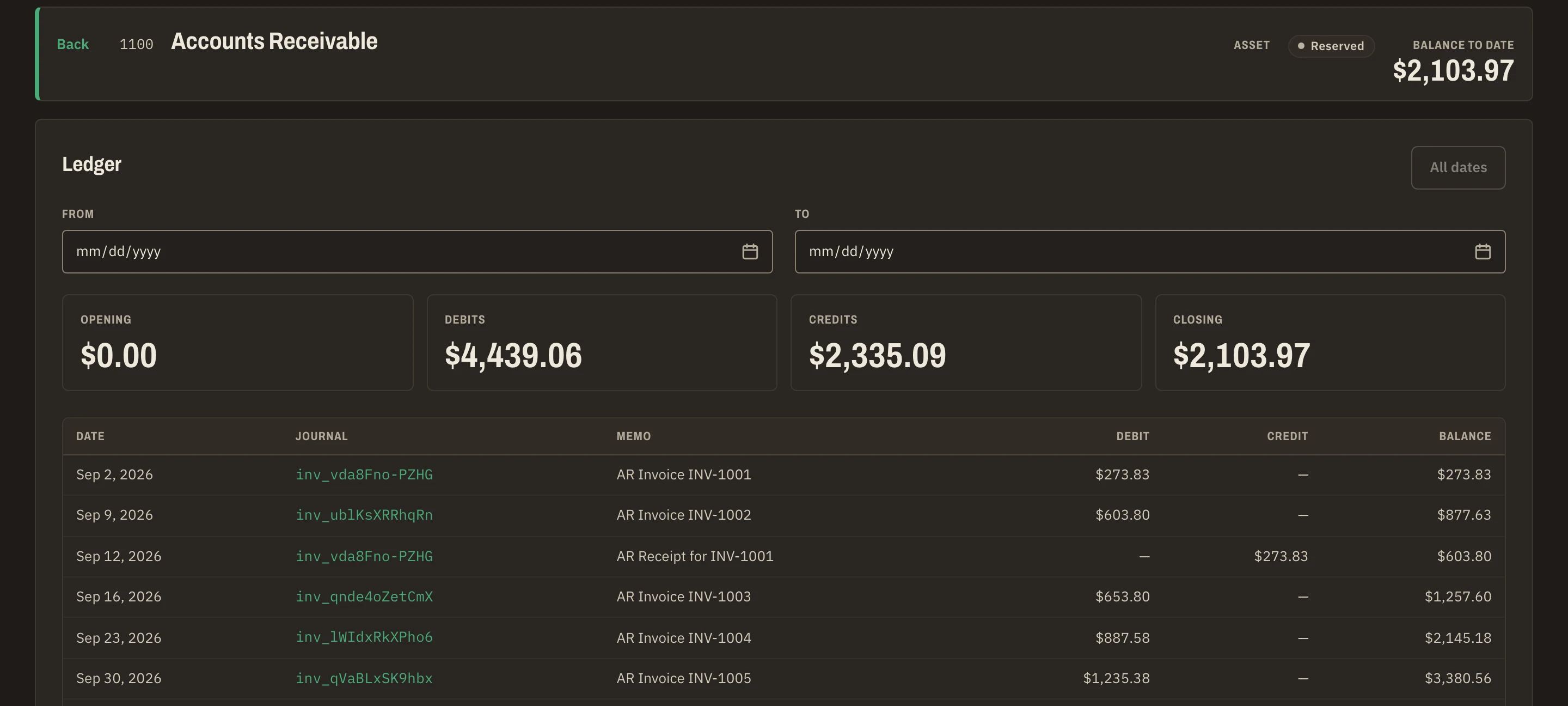Click the Balance column header

[1465, 436]
